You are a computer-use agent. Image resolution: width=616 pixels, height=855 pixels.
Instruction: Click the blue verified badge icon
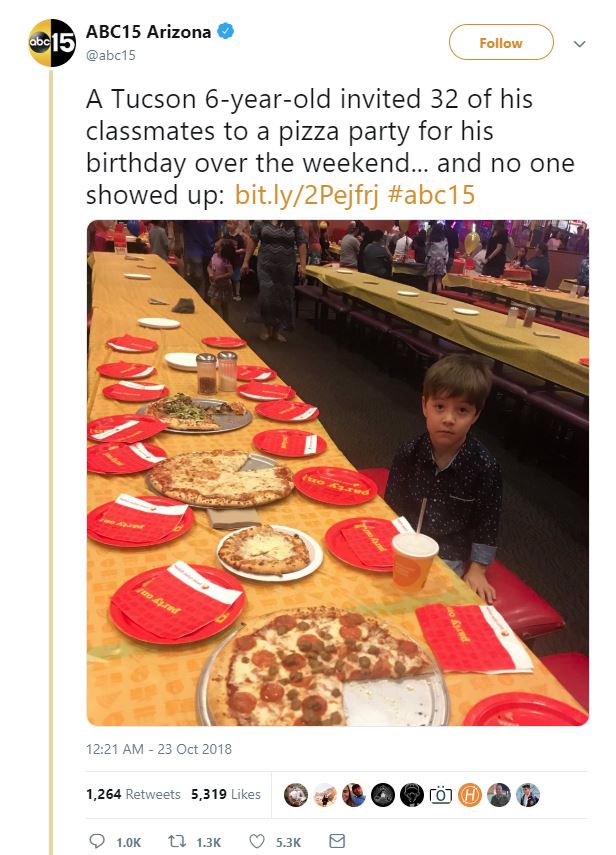coord(226,31)
